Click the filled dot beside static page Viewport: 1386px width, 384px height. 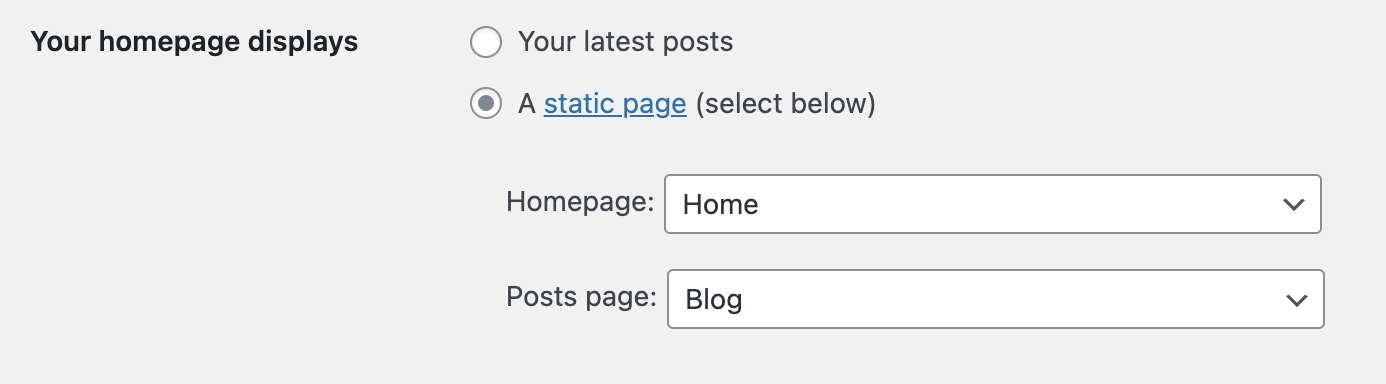(x=486, y=103)
